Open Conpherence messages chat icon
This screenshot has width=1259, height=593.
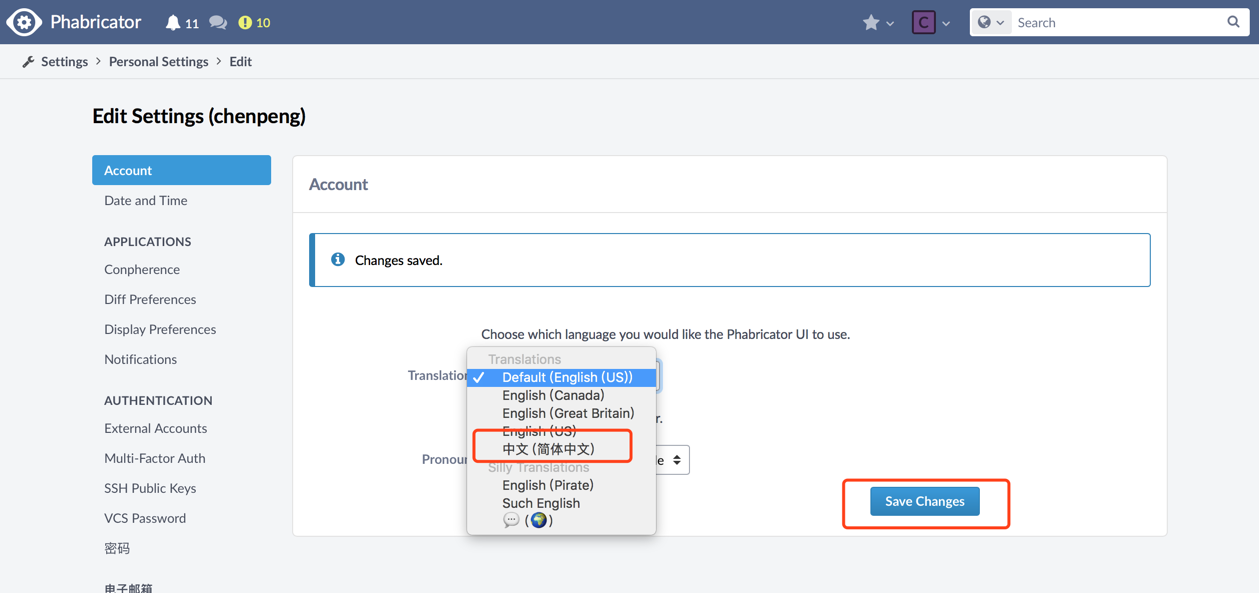218,22
